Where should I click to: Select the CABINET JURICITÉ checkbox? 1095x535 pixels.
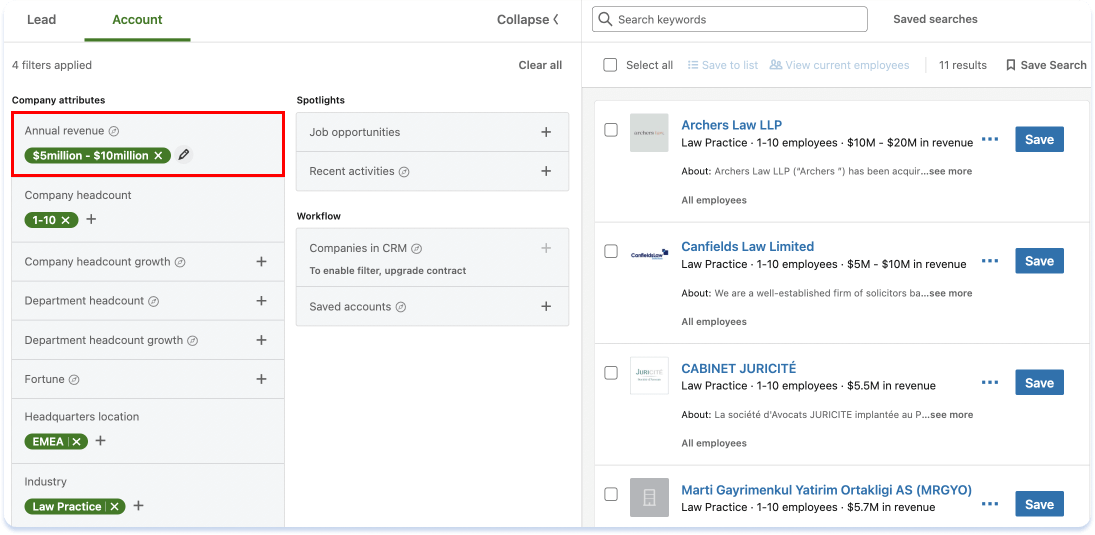tap(611, 373)
